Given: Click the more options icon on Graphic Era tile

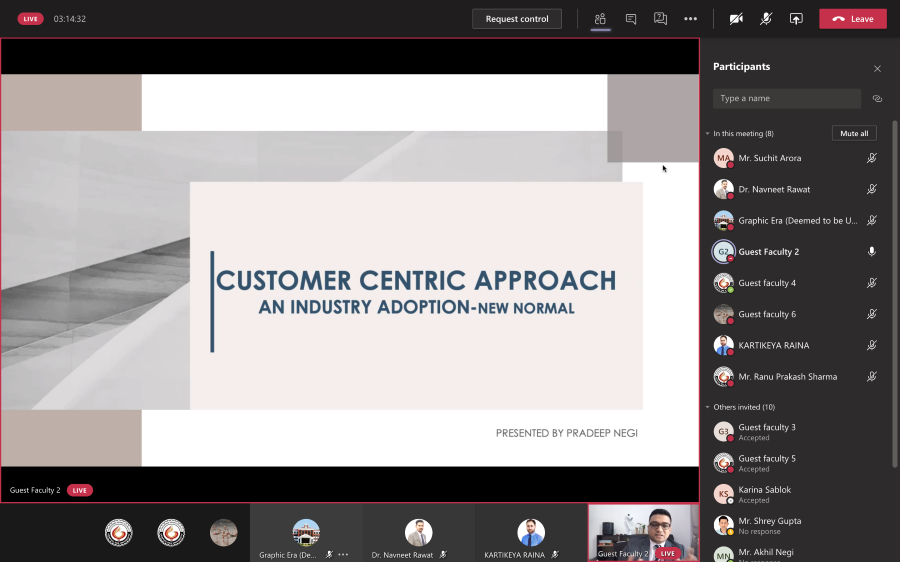Looking at the screenshot, I should pos(343,554).
